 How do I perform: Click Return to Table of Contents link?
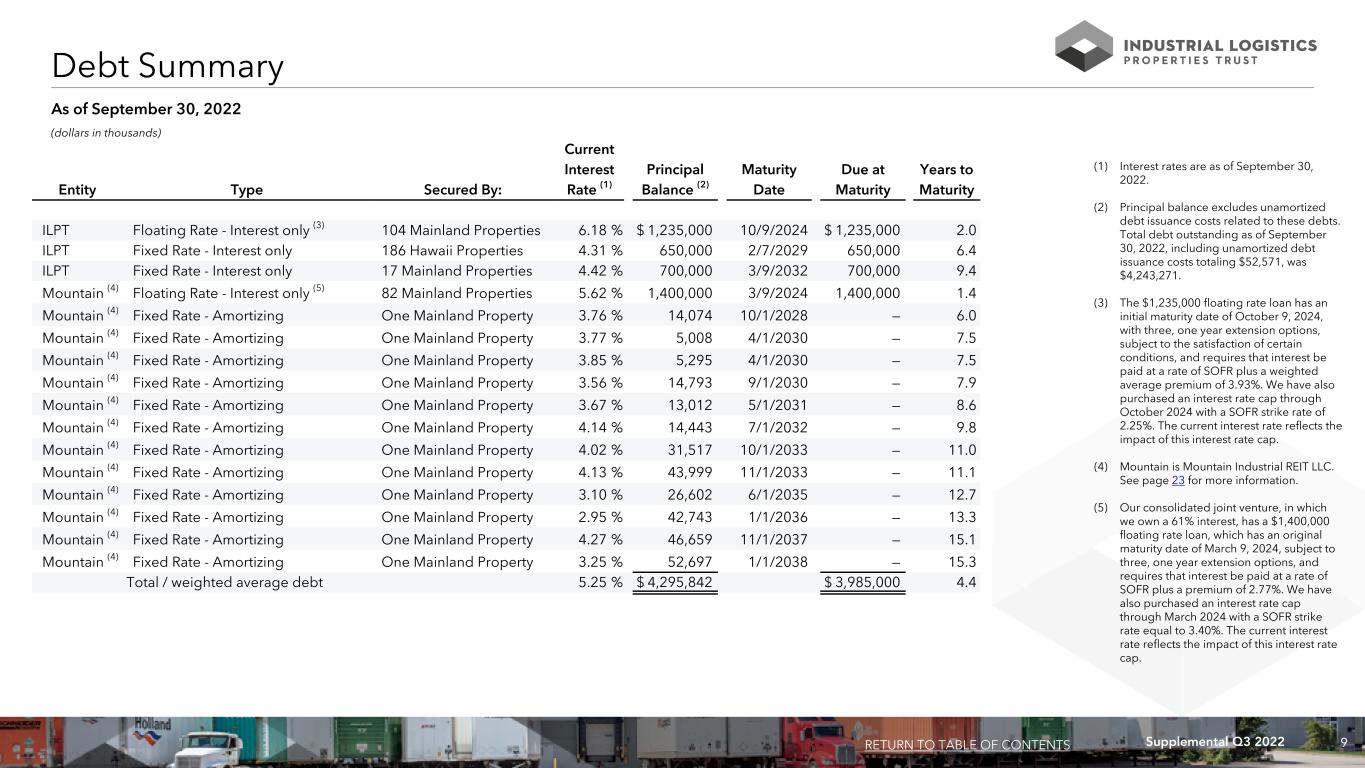tap(966, 745)
